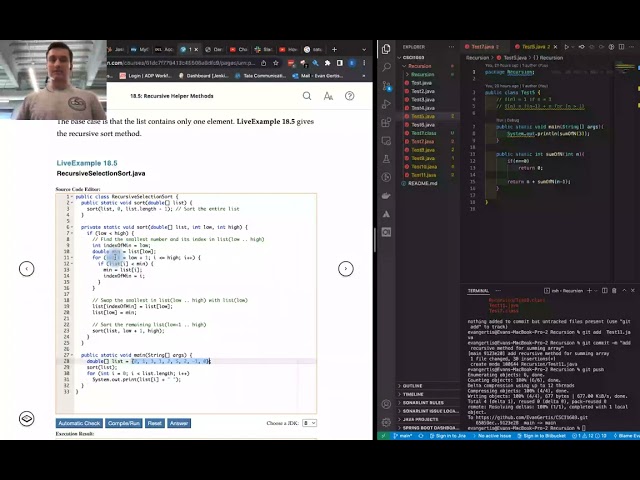Open the new terminal launch profile dropdown arrow

(596, 291)
